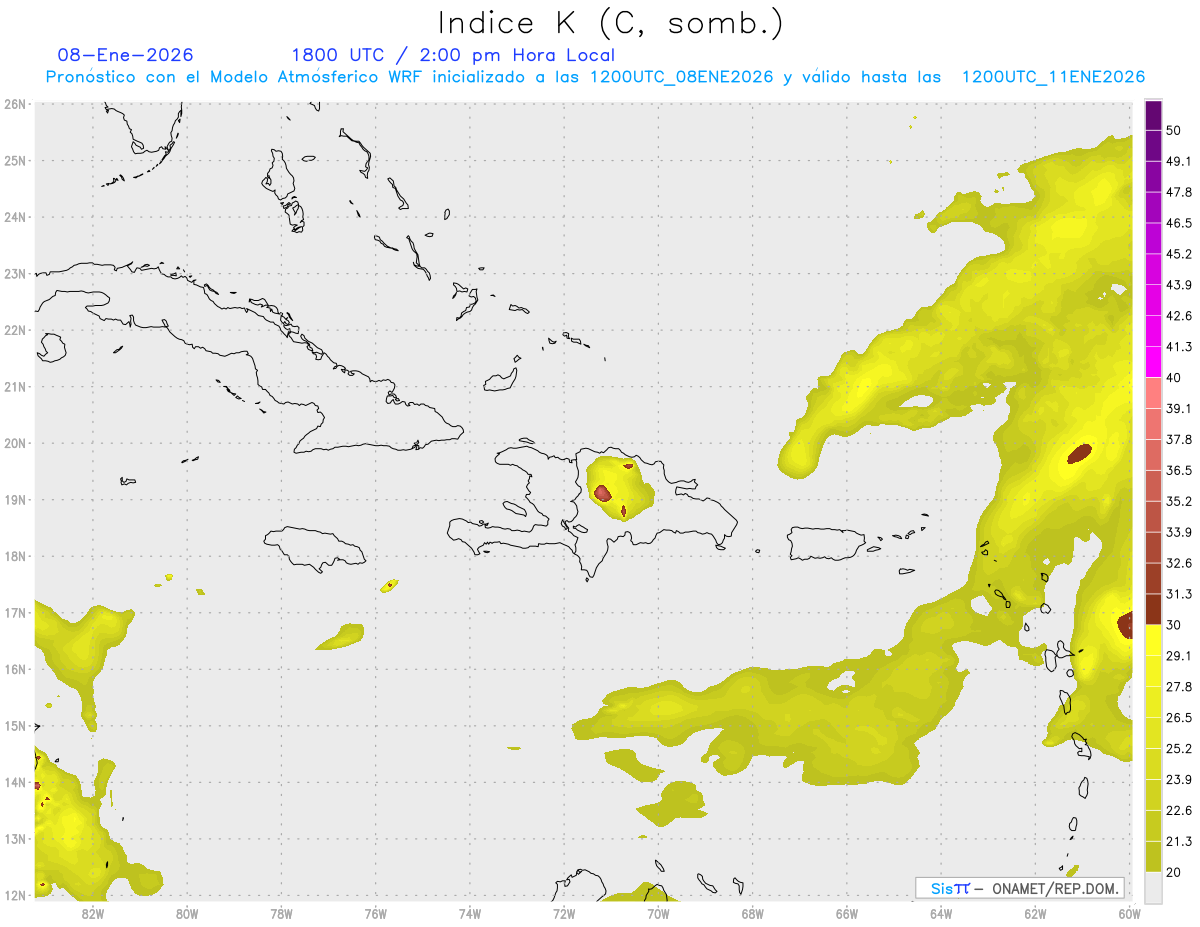Click the Puerto Rico island outline on the map
The width and height of the screenshot is (1200, 927).
825,543
